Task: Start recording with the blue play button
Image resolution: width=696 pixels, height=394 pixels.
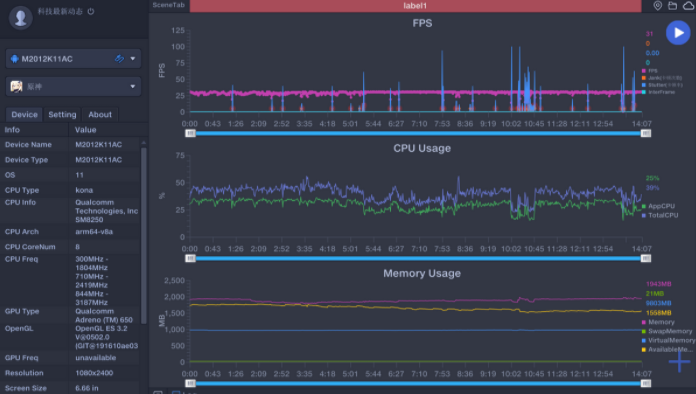Action: coord(678,33)
